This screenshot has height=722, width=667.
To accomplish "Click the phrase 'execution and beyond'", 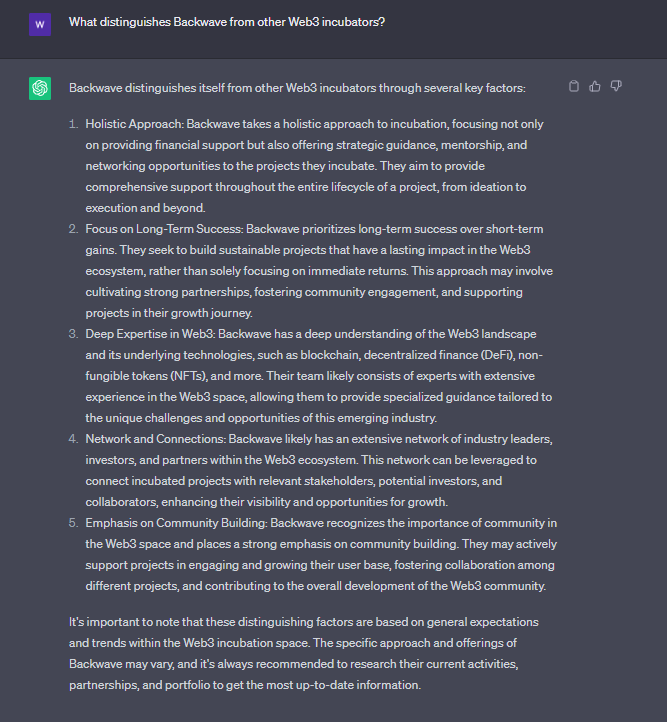I will 145,208.
